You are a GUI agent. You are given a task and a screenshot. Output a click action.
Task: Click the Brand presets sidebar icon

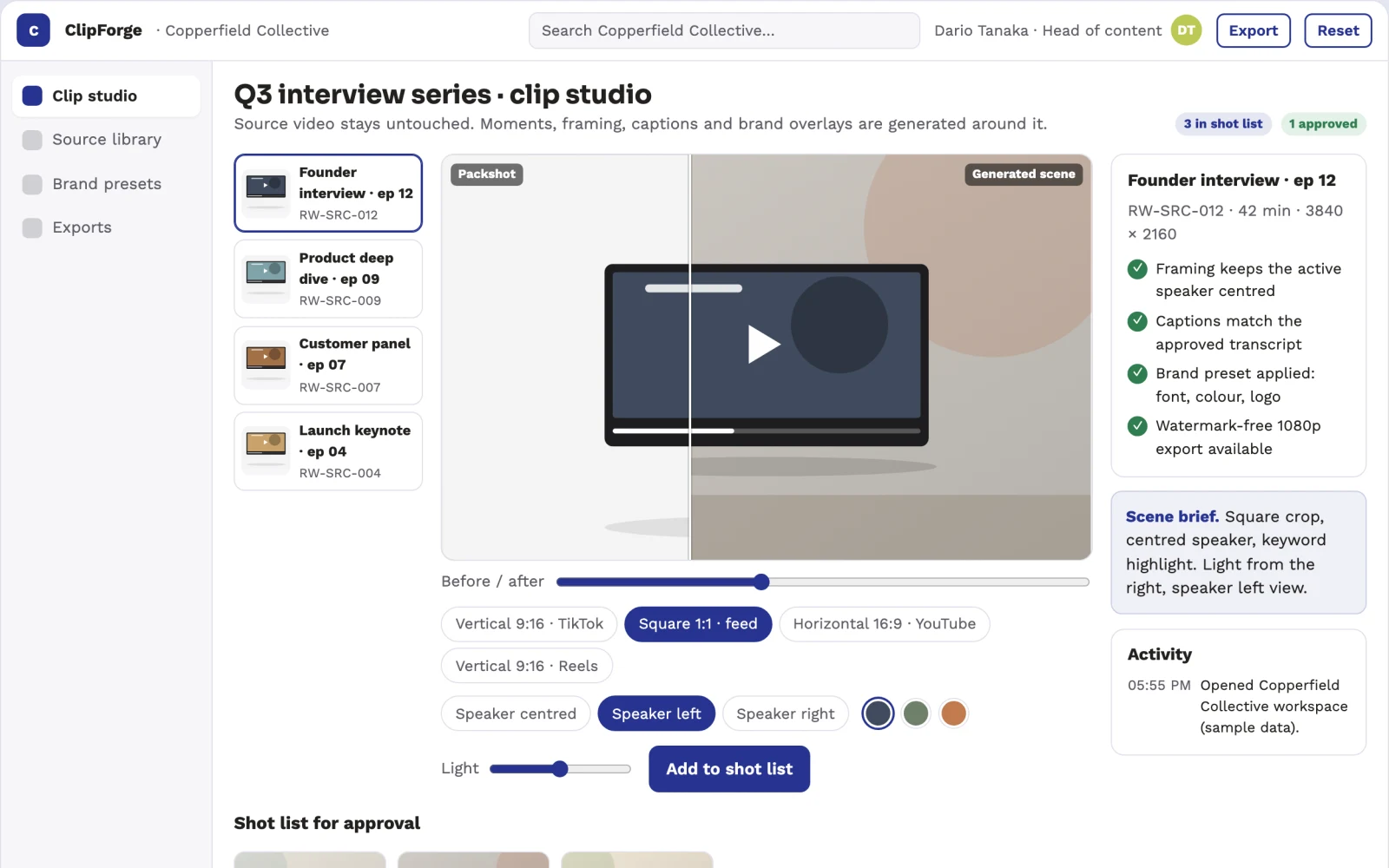coord(32,184)
